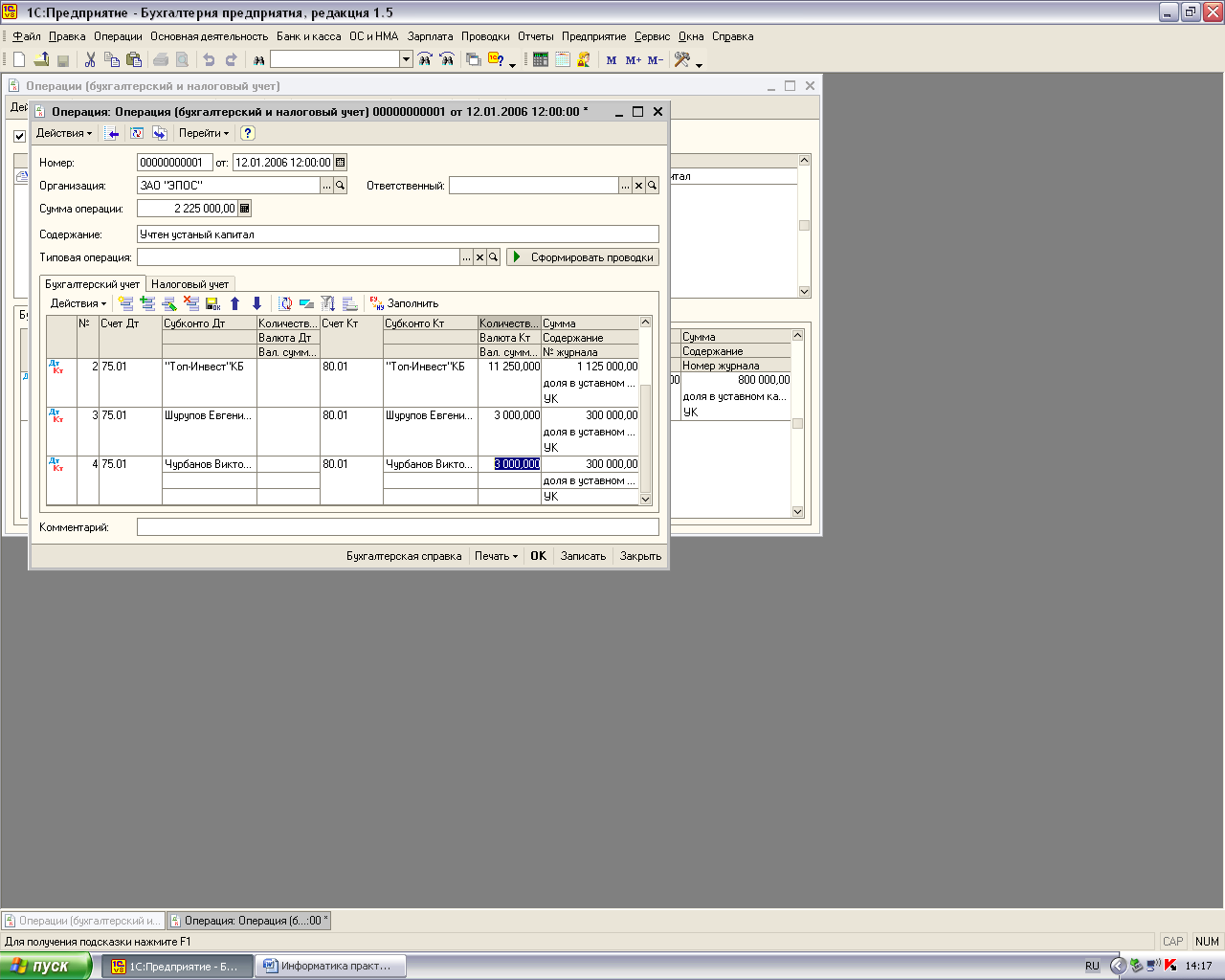Click the Paste clipboard icon

pyautogui.click(x=134, y=59)
